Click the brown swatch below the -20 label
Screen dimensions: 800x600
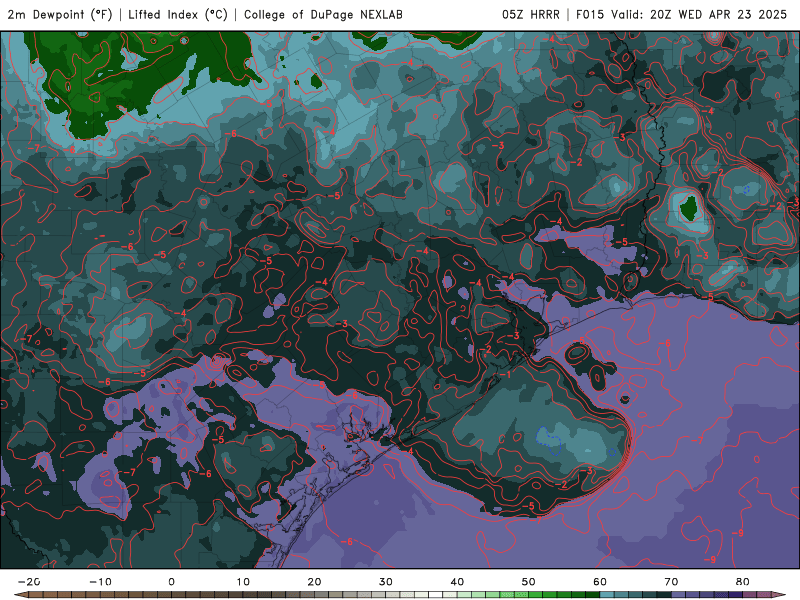[35, 595]
